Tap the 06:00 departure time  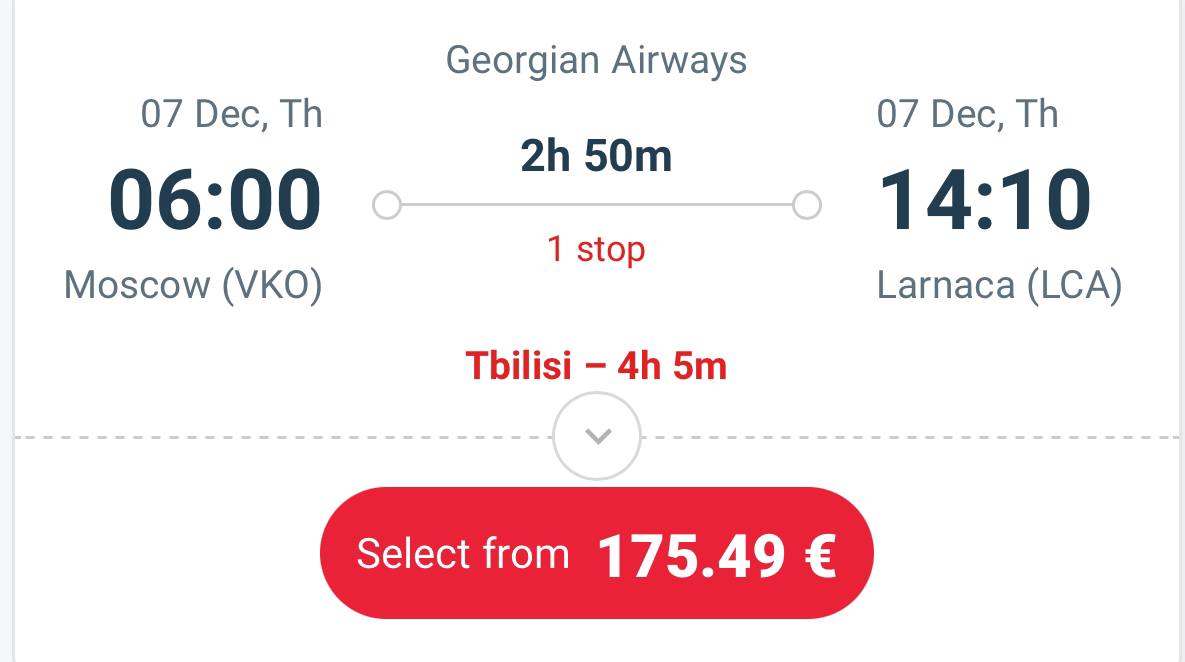pyautogui.click(x=215, y=200)
